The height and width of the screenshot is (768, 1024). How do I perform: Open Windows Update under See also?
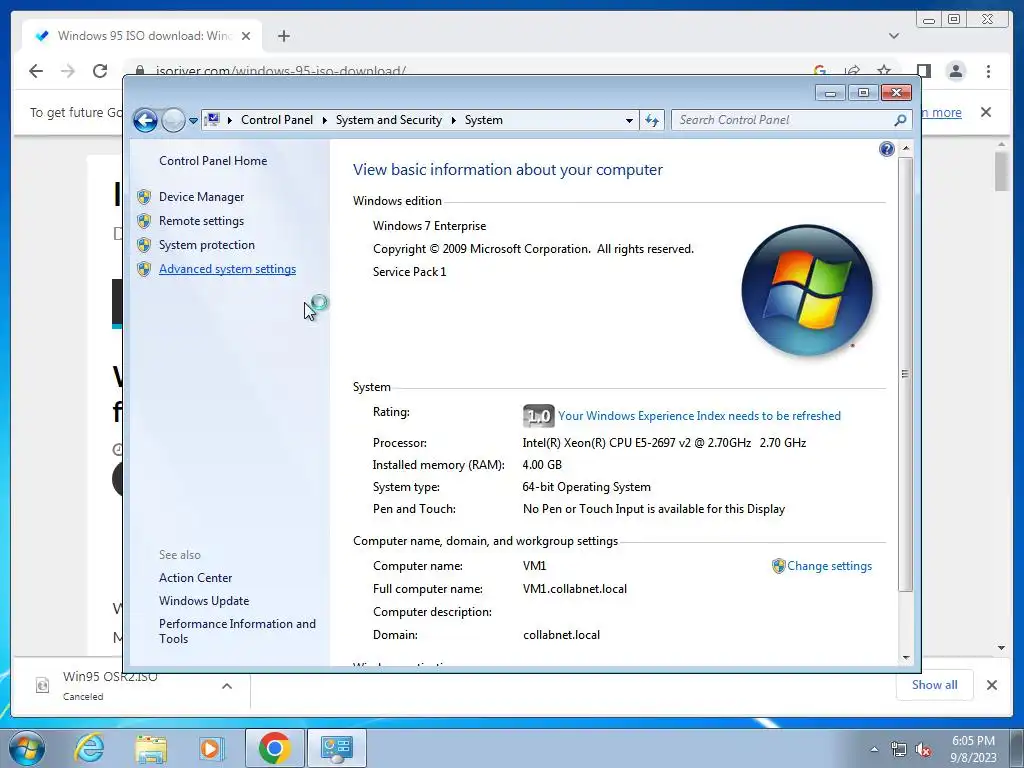(204, 601)
